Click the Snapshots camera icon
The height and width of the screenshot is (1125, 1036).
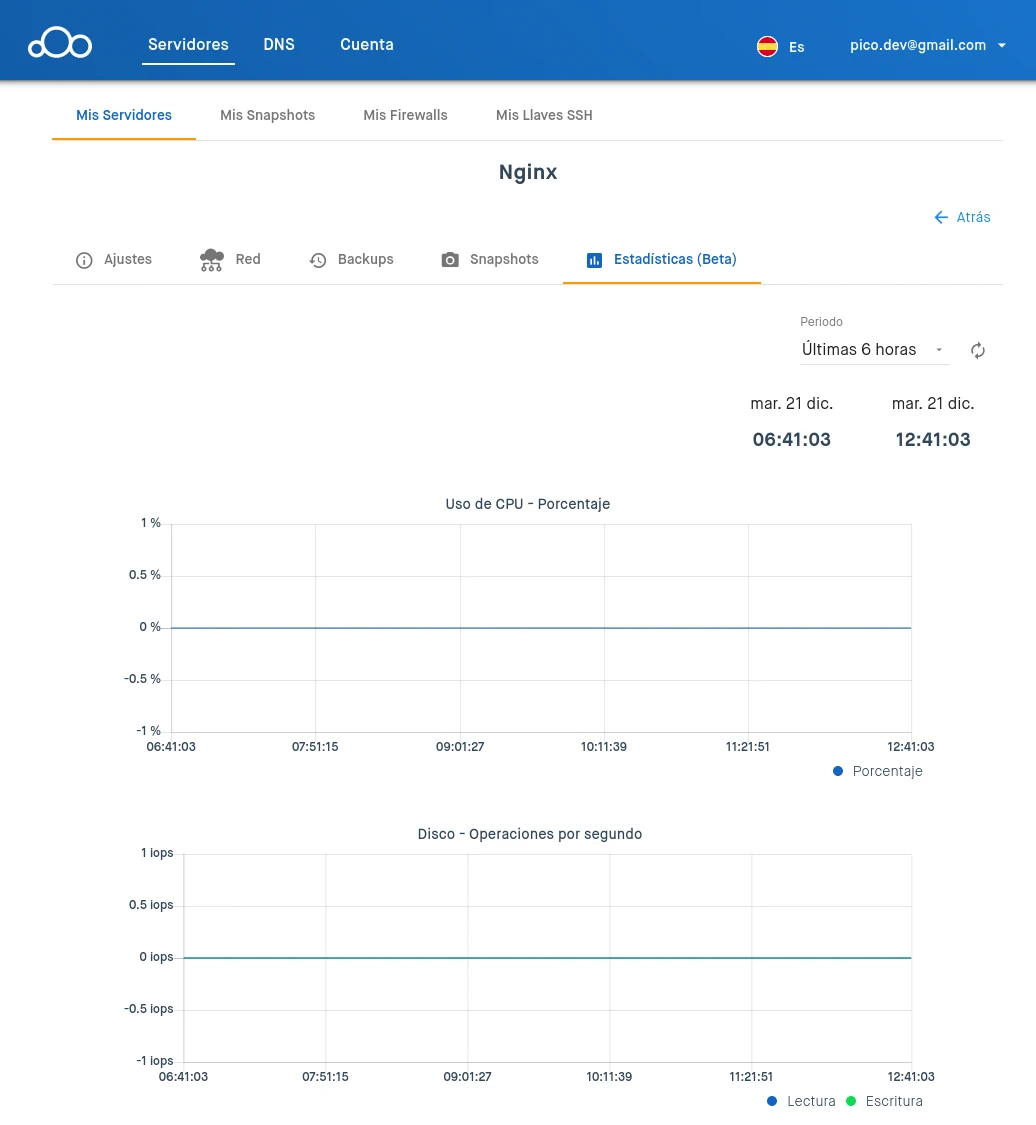click(x=450, y=260)
